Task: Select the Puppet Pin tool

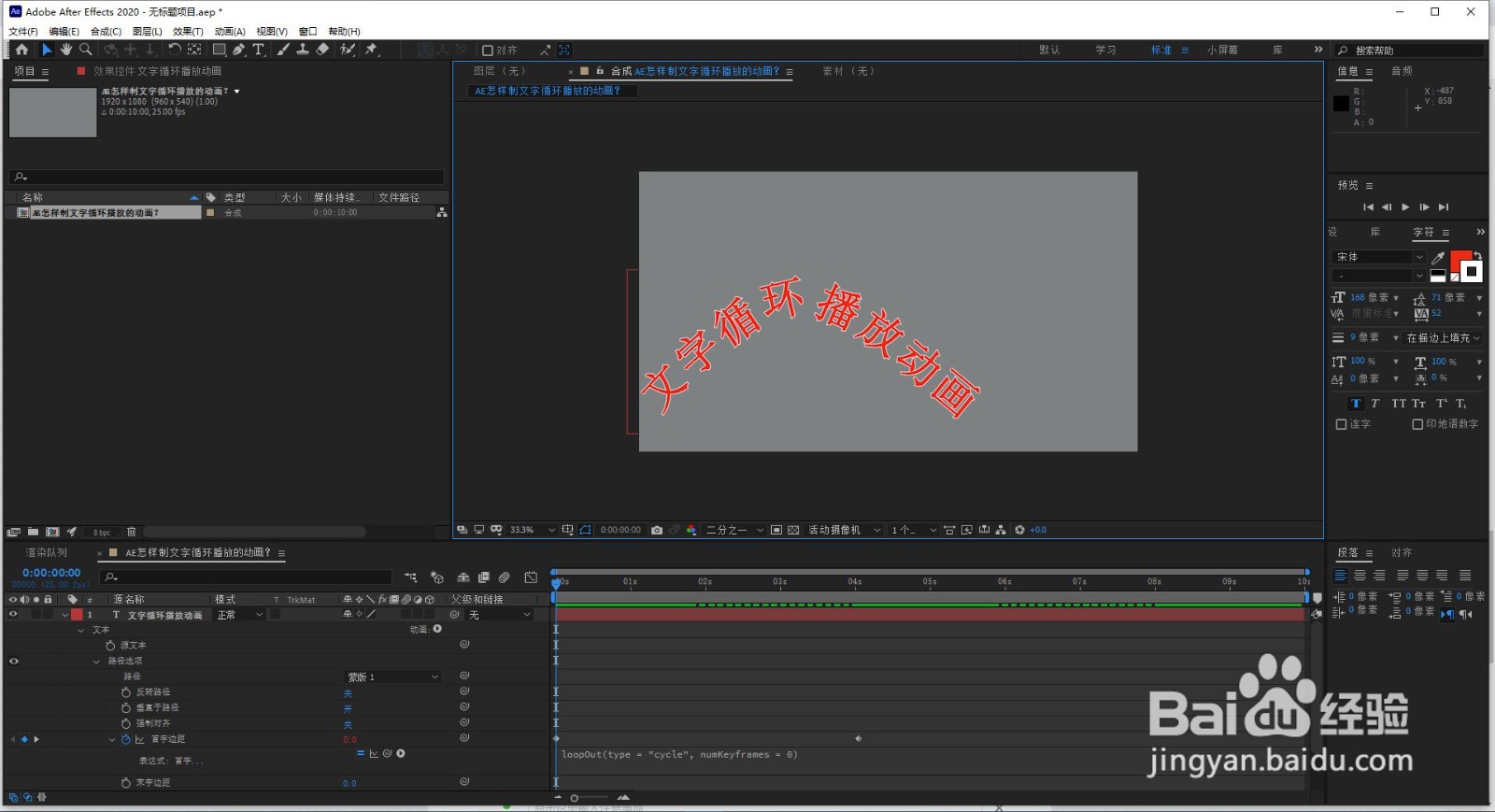Action: pyautogui.click(x=372, y=50)
